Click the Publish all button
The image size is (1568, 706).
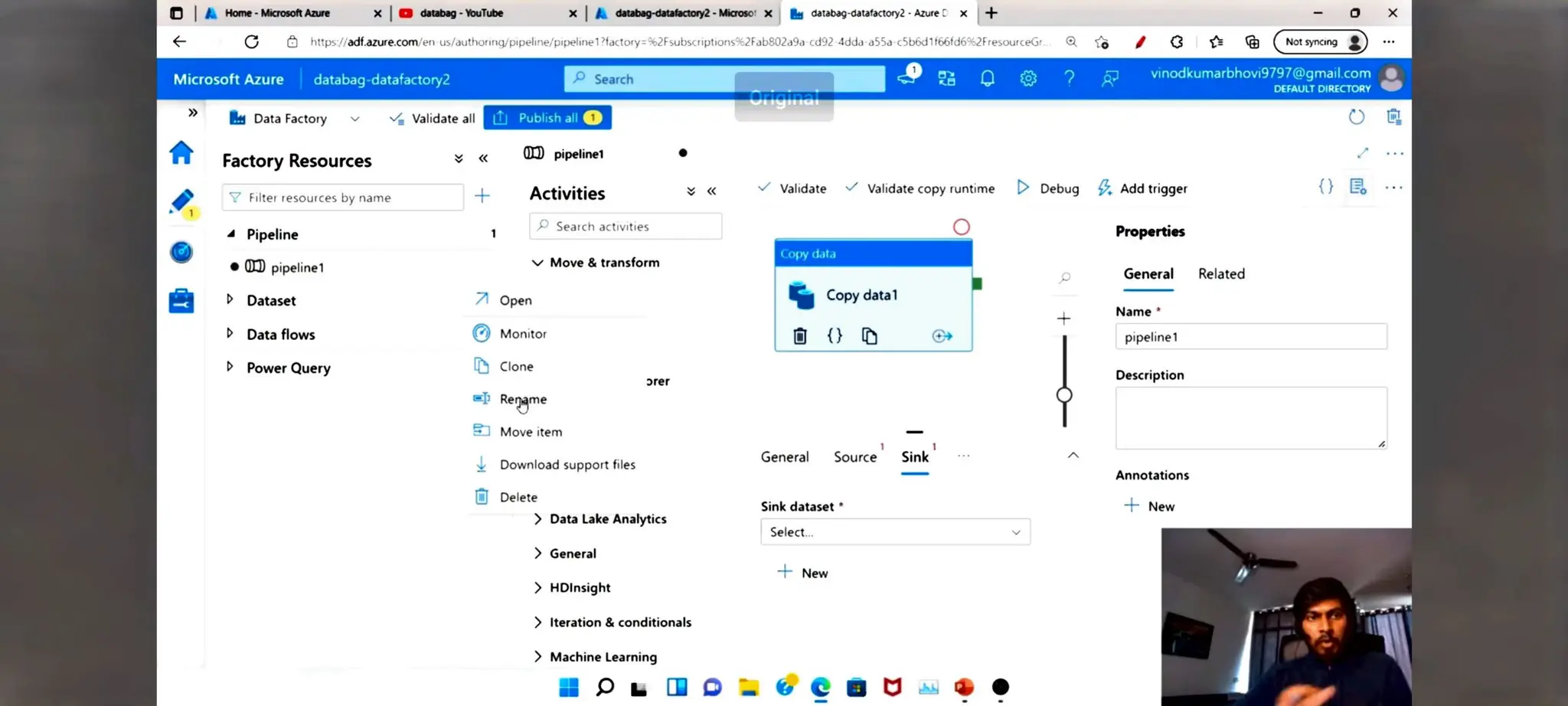(x=547, y=118)
